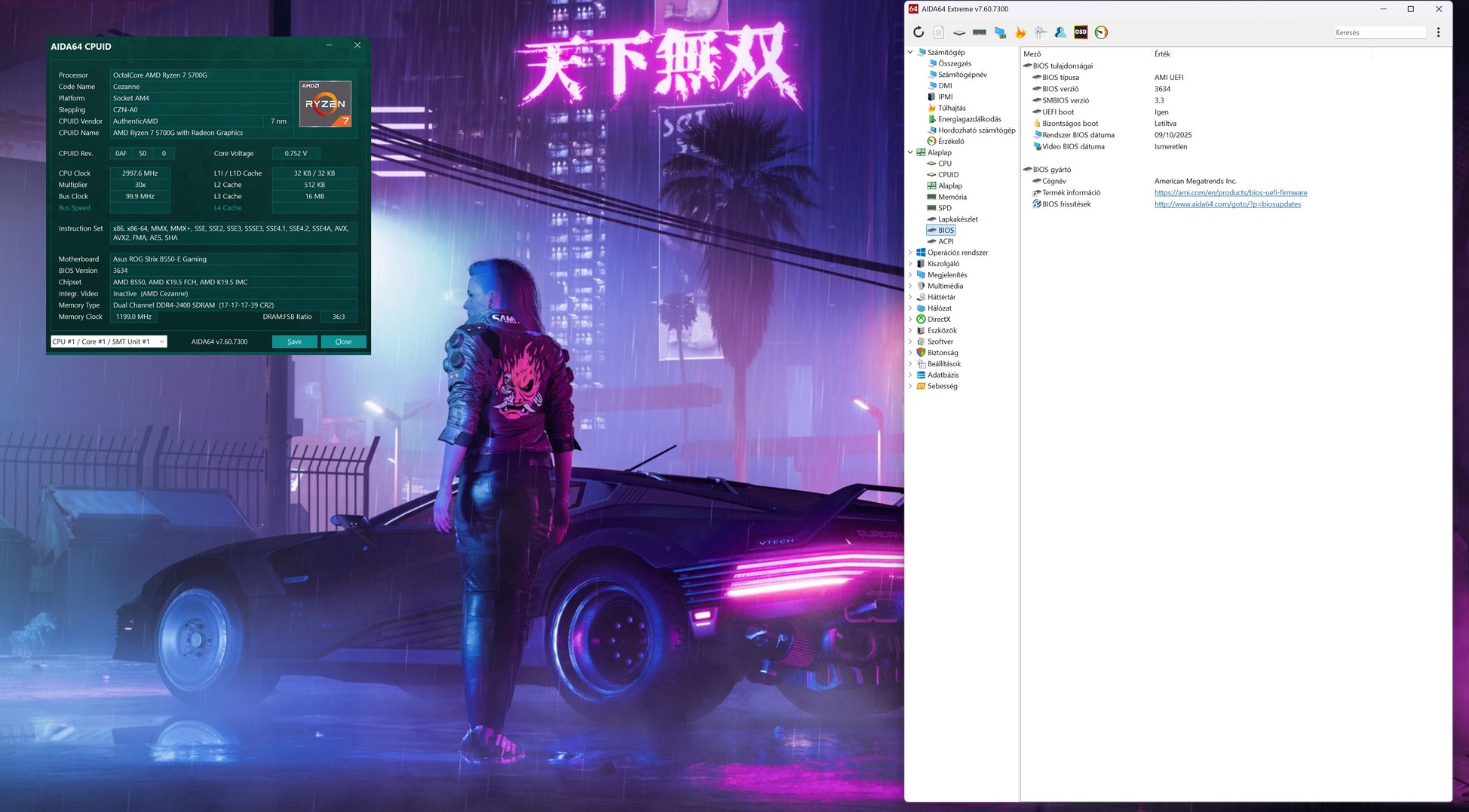This screenshot has width=1469, height=812.
Task: Click the Energiagazdálkodás battery icon
Action: tap(932, 119)
